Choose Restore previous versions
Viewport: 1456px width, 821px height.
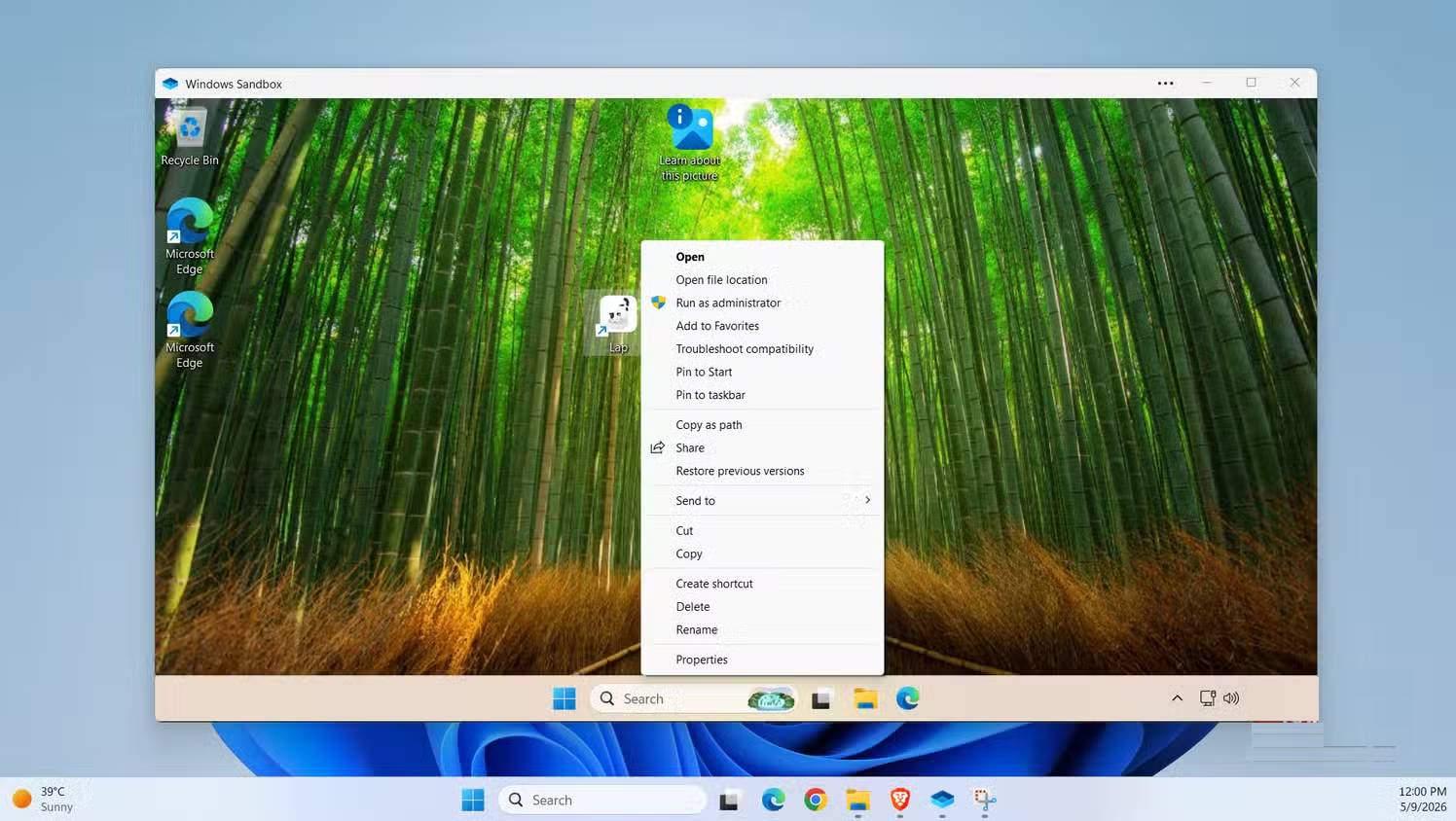coord(762,471)
